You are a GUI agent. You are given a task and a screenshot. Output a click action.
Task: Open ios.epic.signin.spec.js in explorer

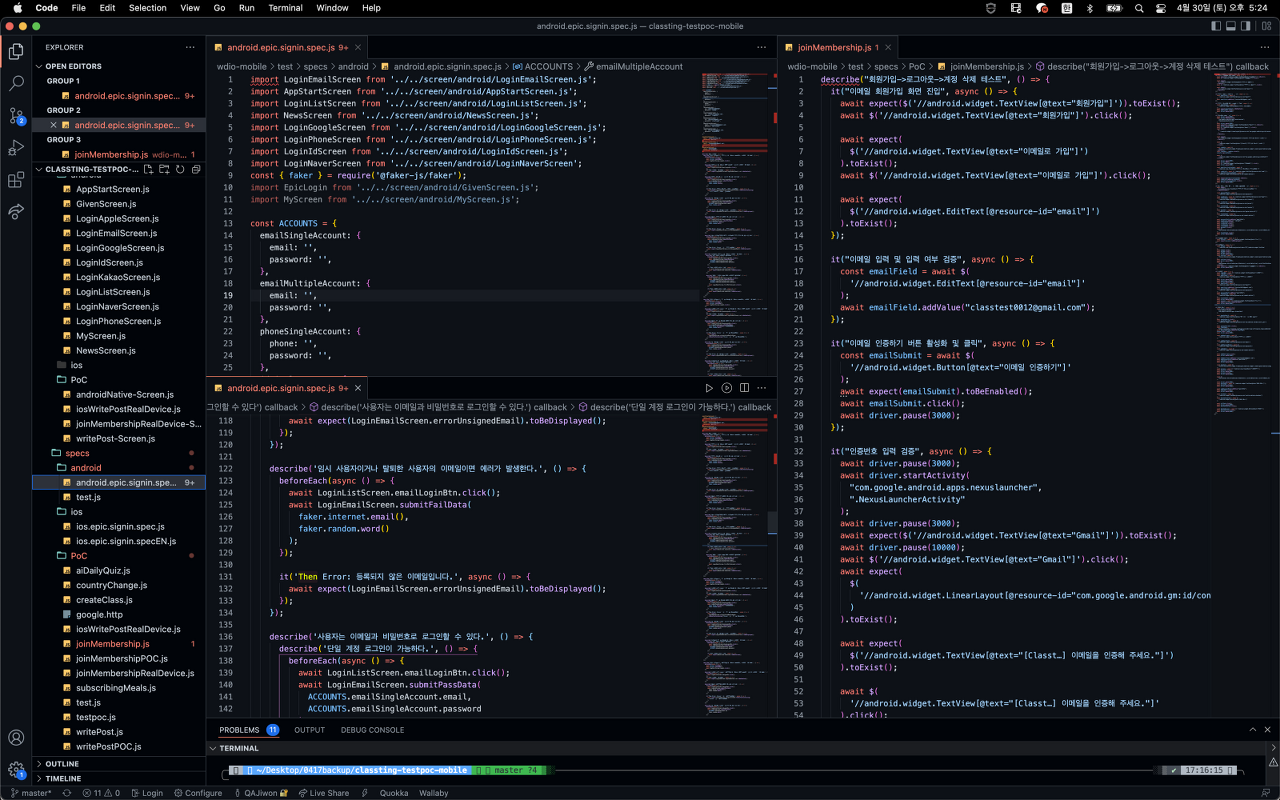(x=119, y=527)
